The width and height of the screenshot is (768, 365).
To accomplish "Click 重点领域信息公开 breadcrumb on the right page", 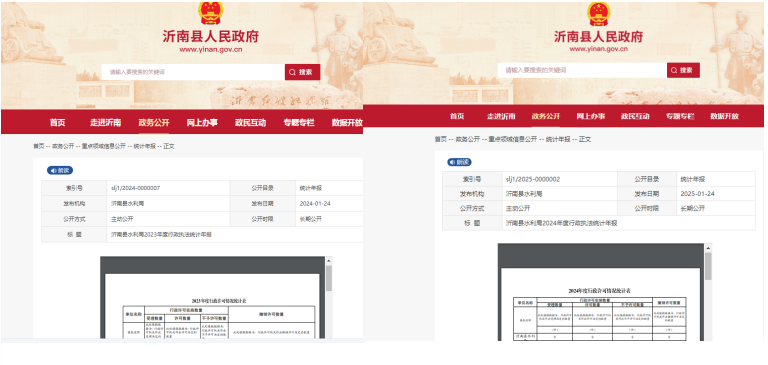I will point(512,139).
